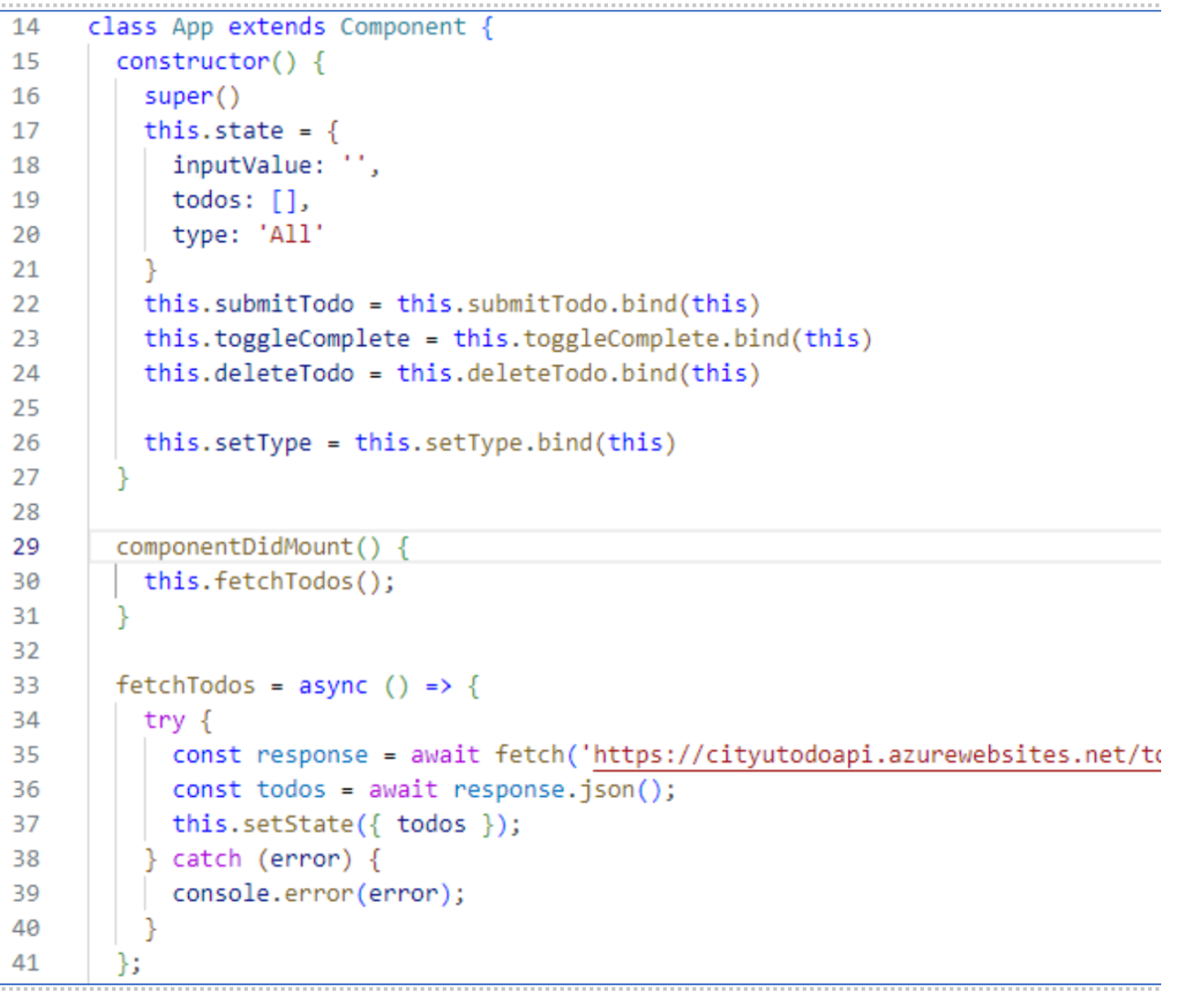Select this.fetchTodos() call on line 30

268,581
